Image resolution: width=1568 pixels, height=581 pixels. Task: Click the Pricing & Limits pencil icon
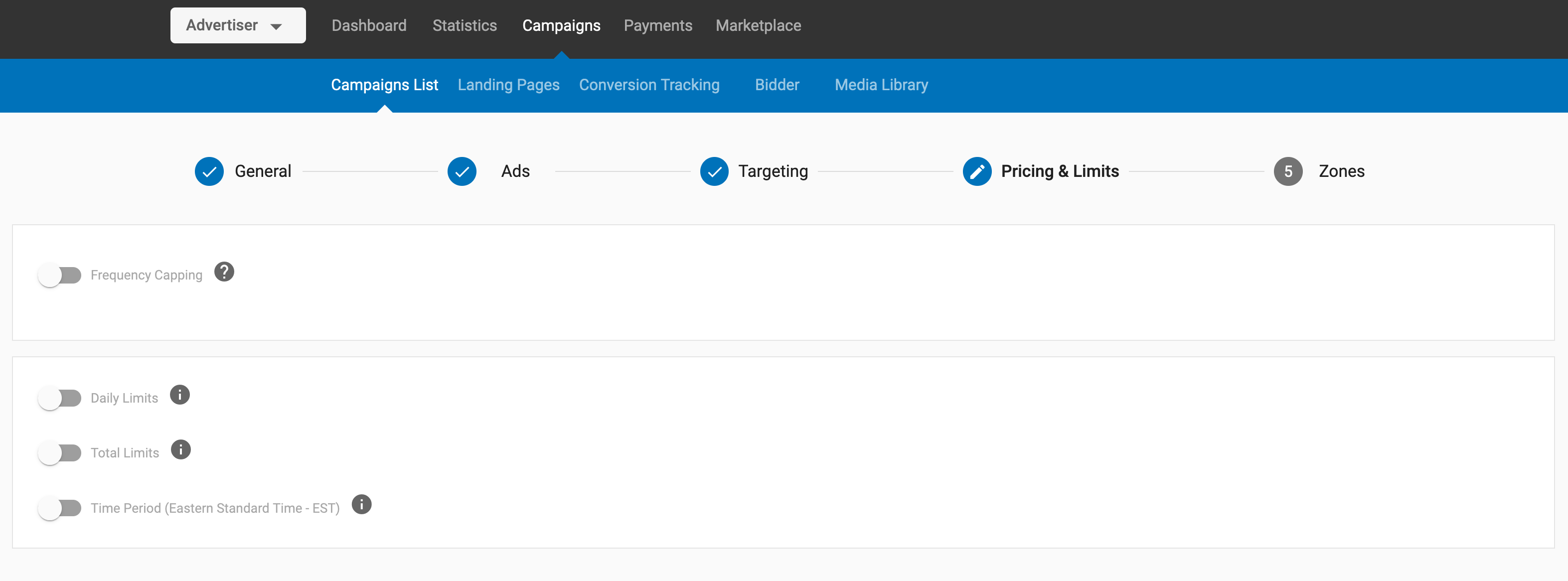976,171
